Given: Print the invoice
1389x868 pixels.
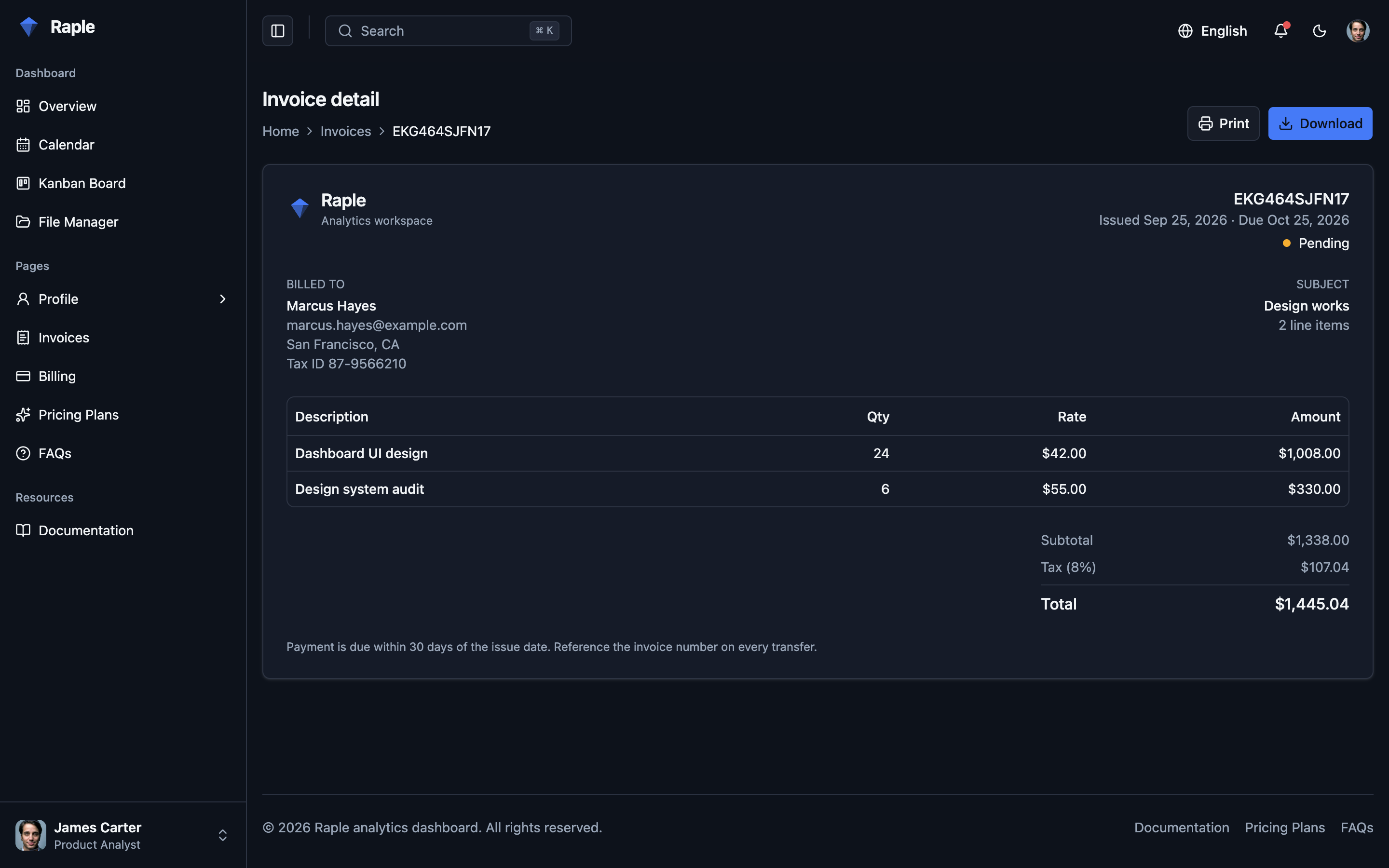Looking at the screenshot, I should pos(1223,123).
